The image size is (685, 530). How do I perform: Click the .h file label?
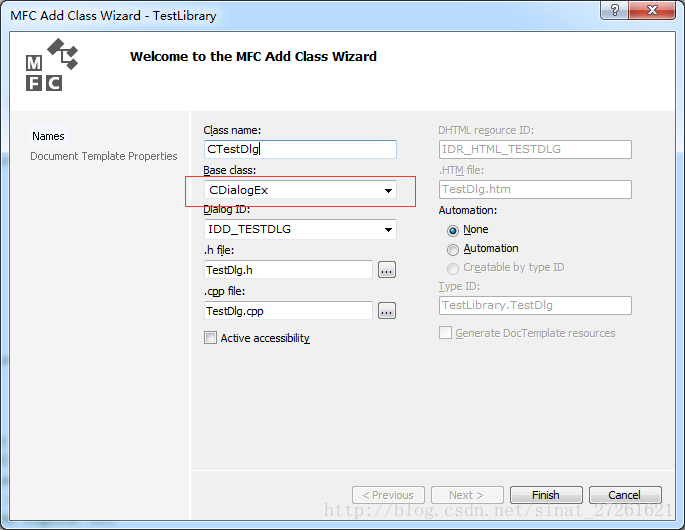(219, 250)
